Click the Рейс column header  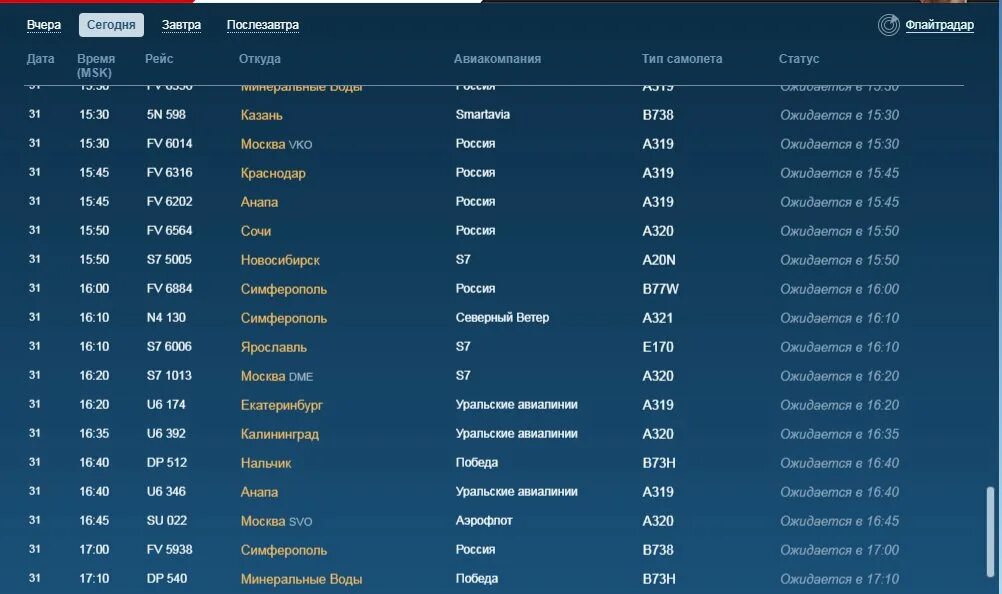click(x=159, y=59)
